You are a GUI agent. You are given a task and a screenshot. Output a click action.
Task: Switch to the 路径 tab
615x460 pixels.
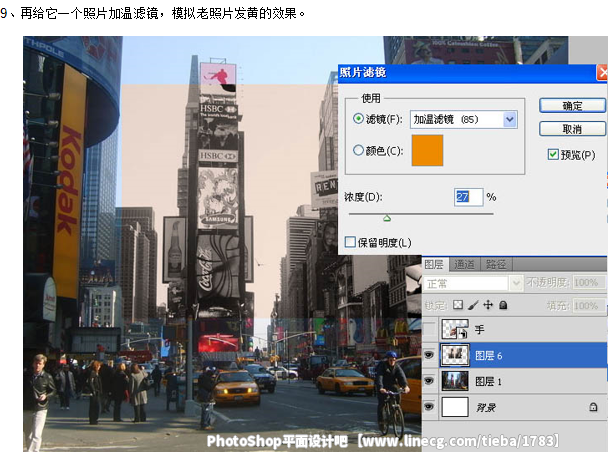pyautogui.click(x=496, y=264)
